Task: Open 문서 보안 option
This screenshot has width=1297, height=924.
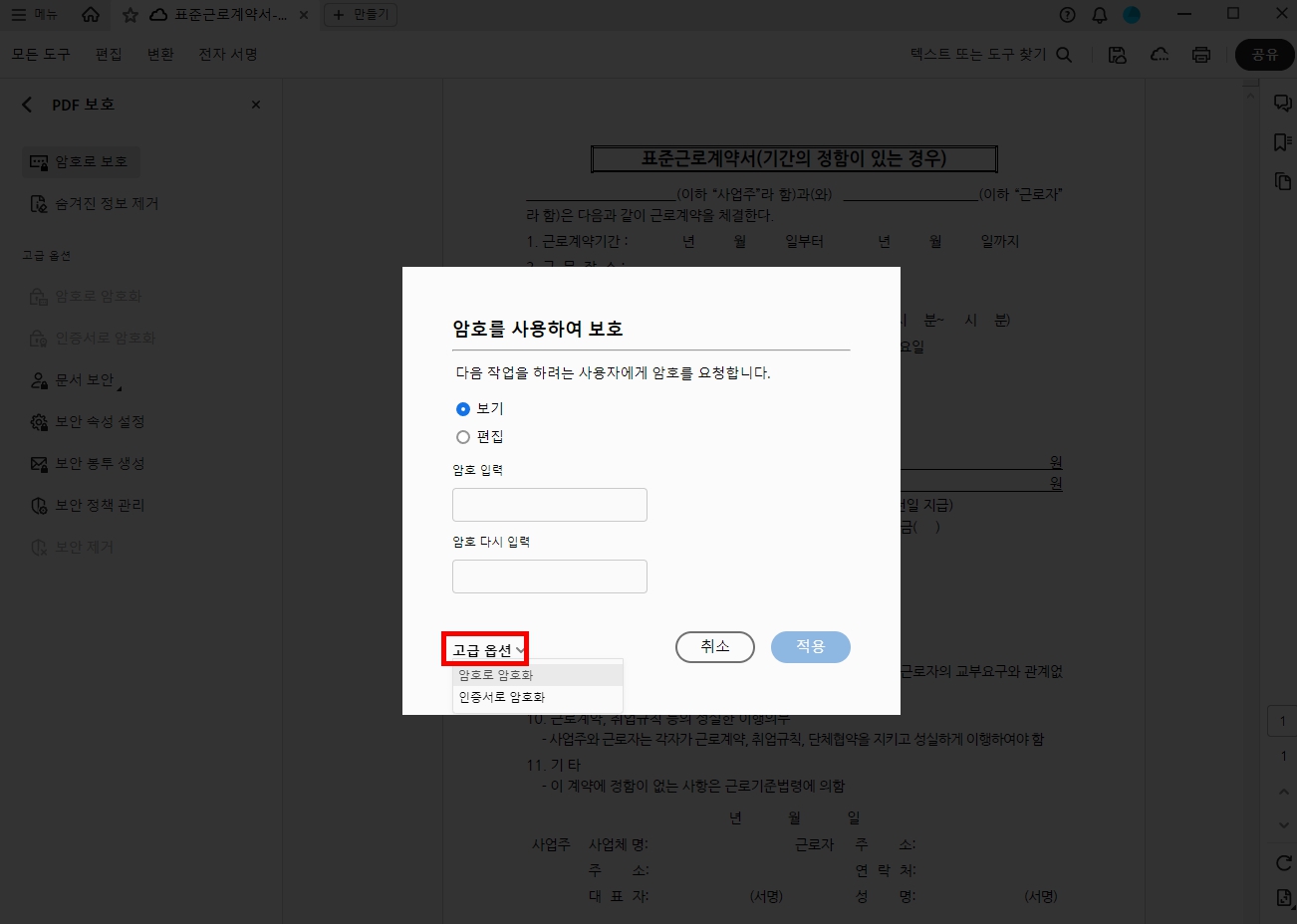Action: point(76,380)
